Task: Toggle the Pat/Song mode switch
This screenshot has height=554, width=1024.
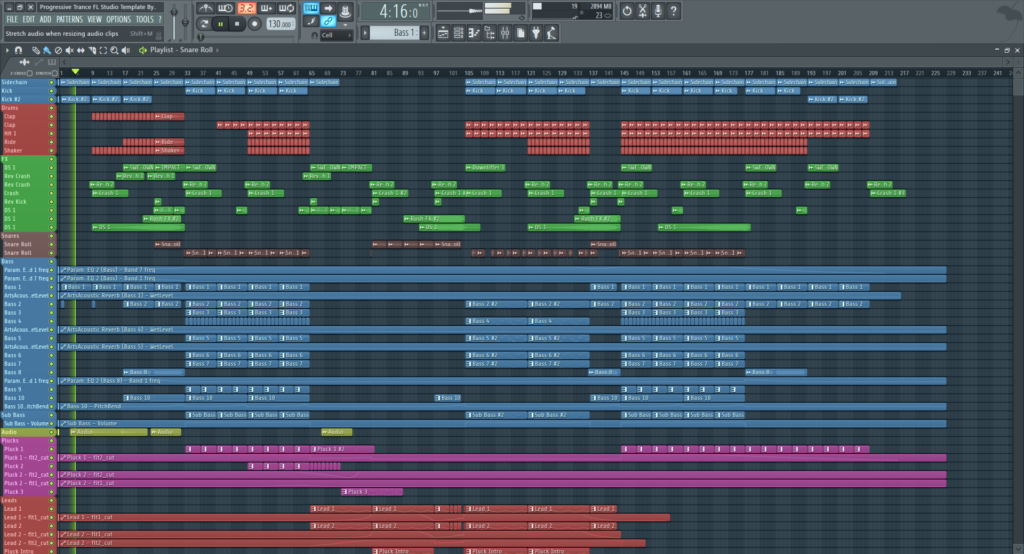Action: click(x=203, y=24)
